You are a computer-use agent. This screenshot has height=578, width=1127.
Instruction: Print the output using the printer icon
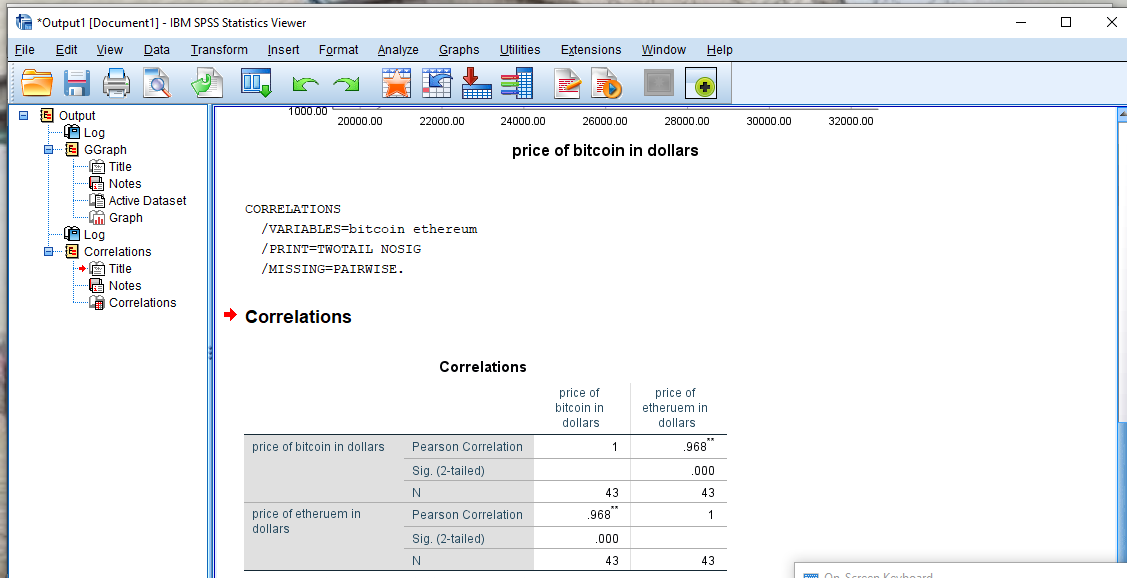point(116,83)
